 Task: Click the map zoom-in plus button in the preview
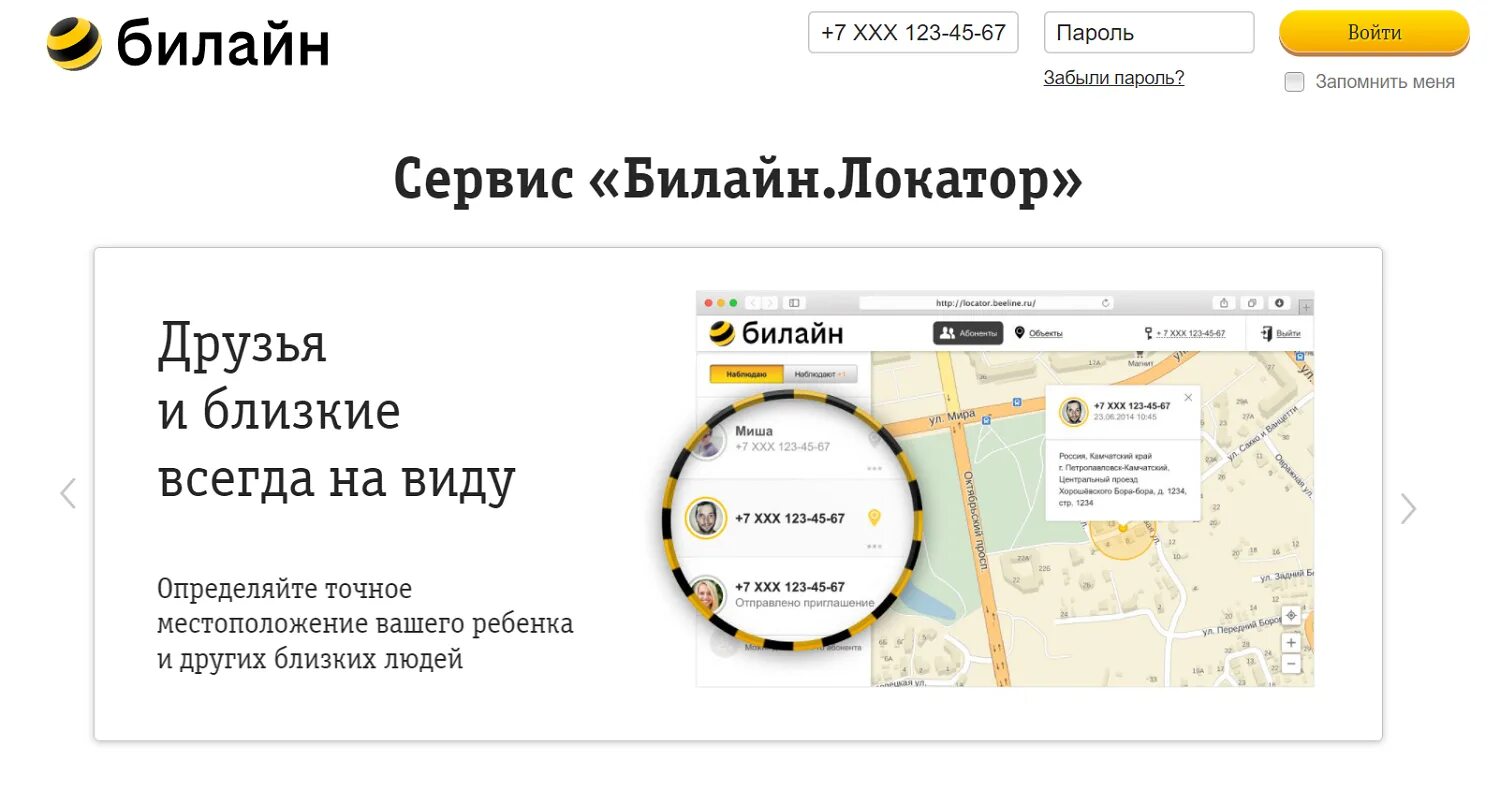click(1291, 643)
